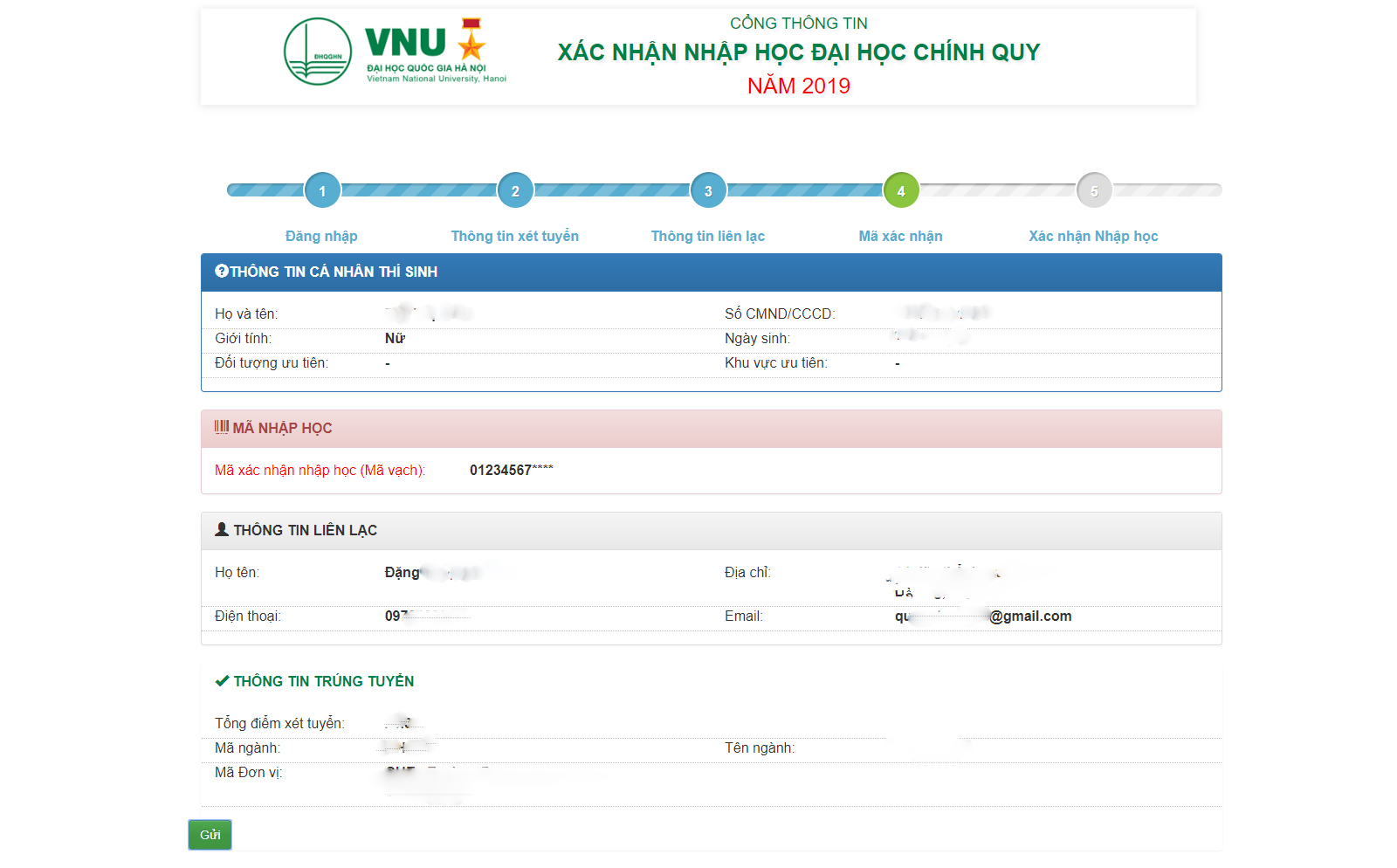
Task: Click the user icon in contact header
Action: (x=222, y=529)
